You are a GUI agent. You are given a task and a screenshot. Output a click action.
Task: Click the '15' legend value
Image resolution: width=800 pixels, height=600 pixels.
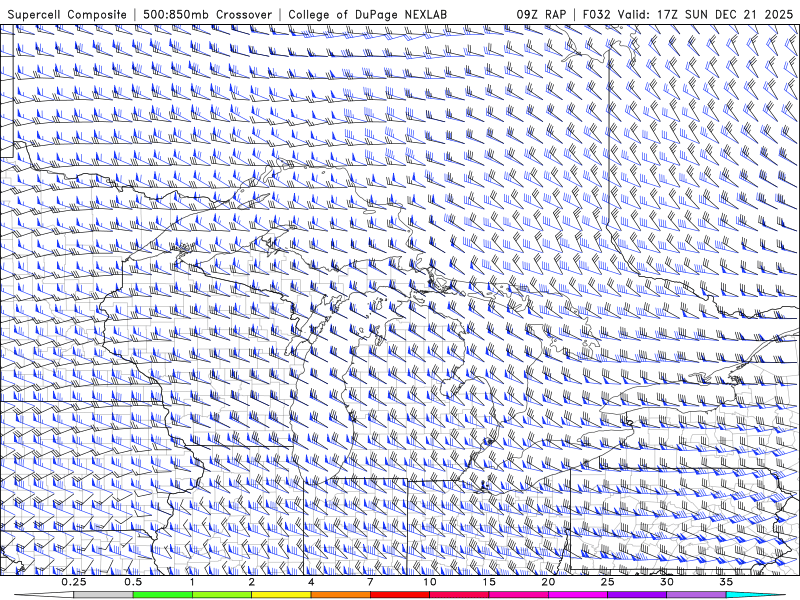[x=489, y=582]
